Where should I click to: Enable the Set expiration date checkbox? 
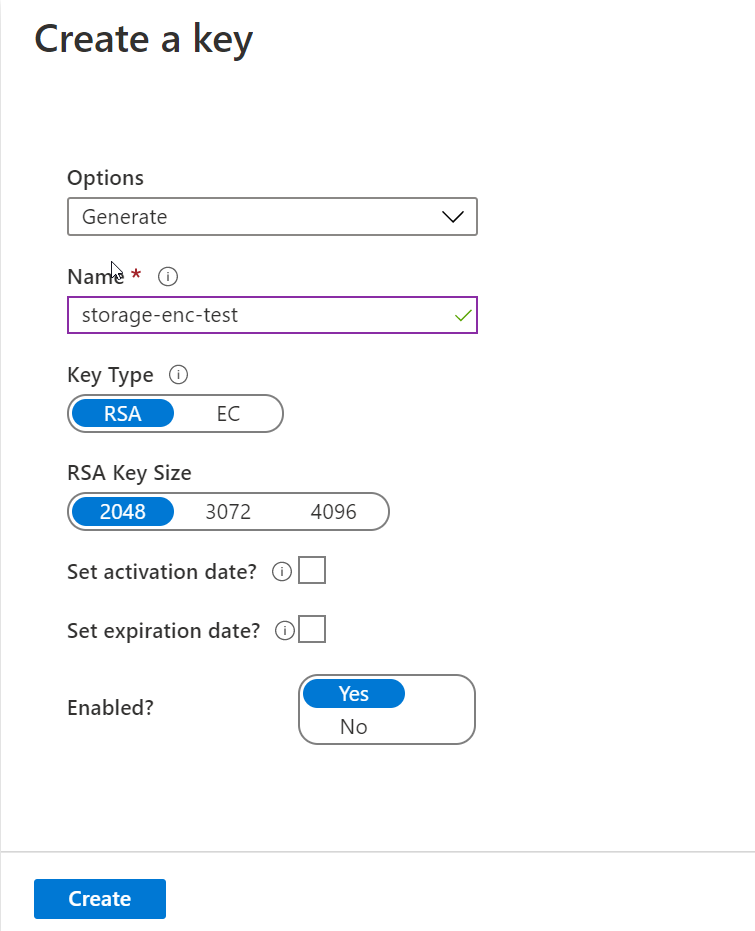[x=310, y=630]
